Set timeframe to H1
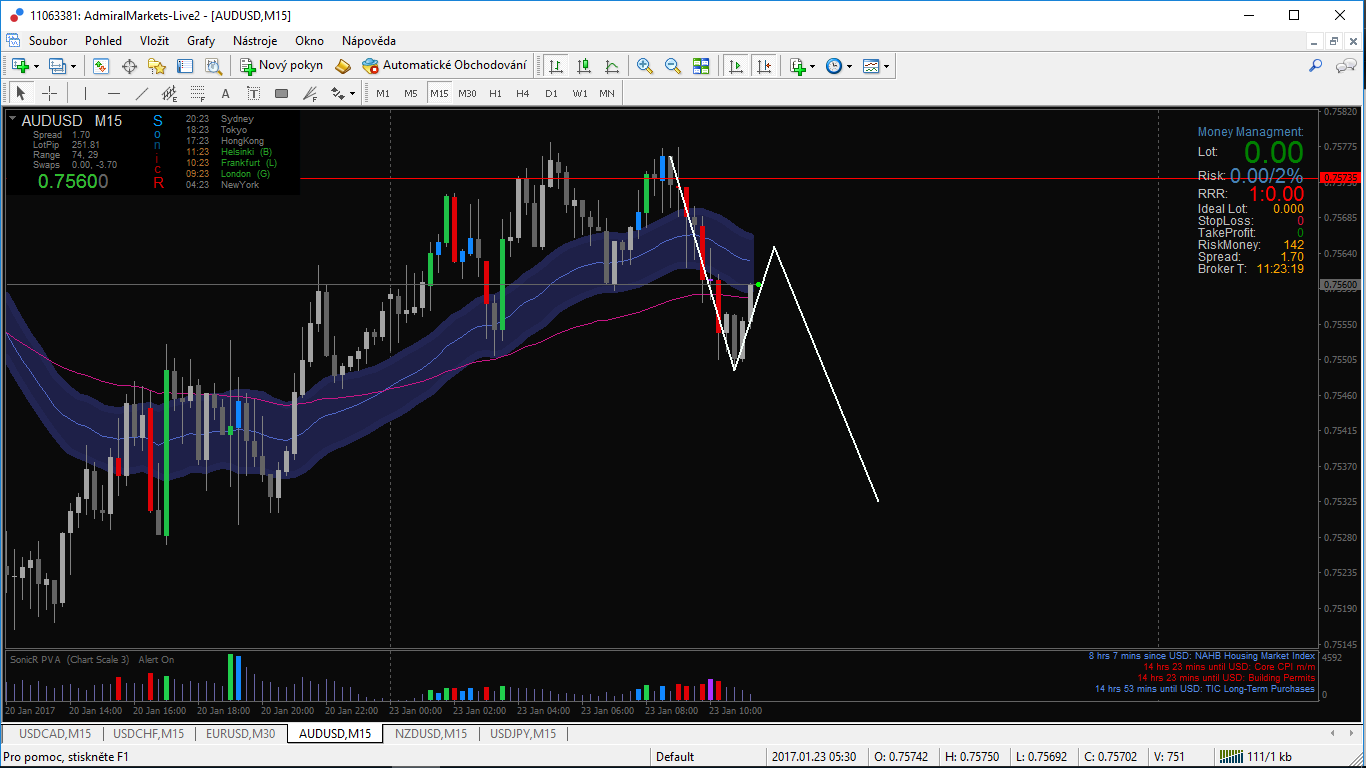1366x768 pixels. tap(495, 93)
